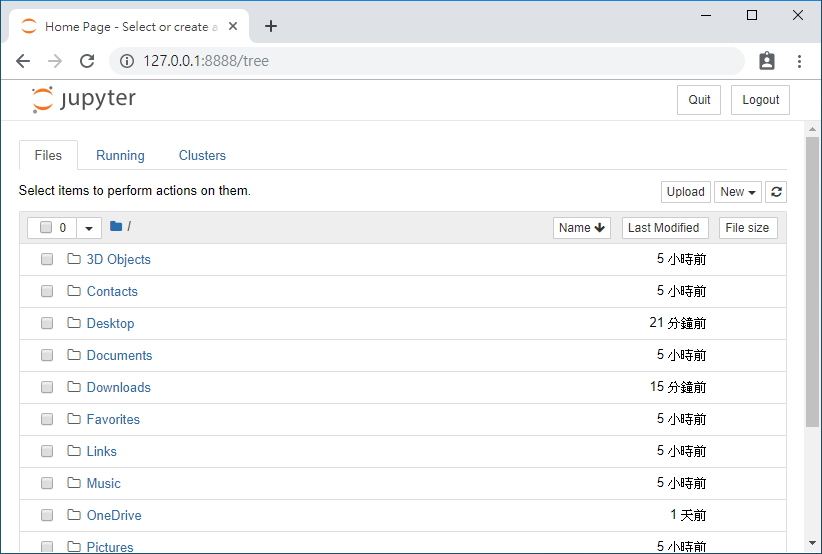822x554 pixels.
Task: Click the Upload button
Action: pyautogui.click(x=685, y=192)
